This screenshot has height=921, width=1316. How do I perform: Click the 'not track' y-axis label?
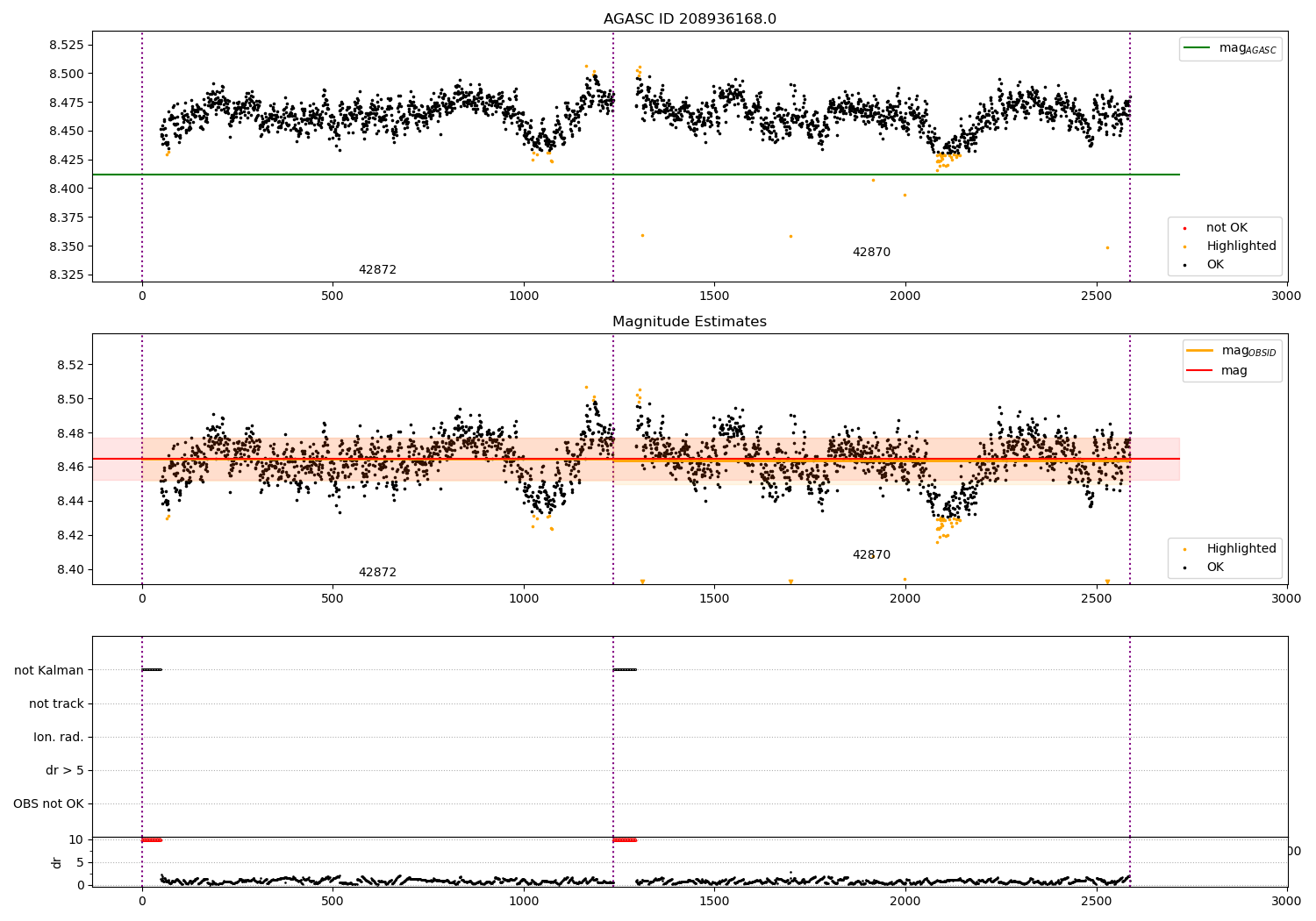(x=56, y=703)
